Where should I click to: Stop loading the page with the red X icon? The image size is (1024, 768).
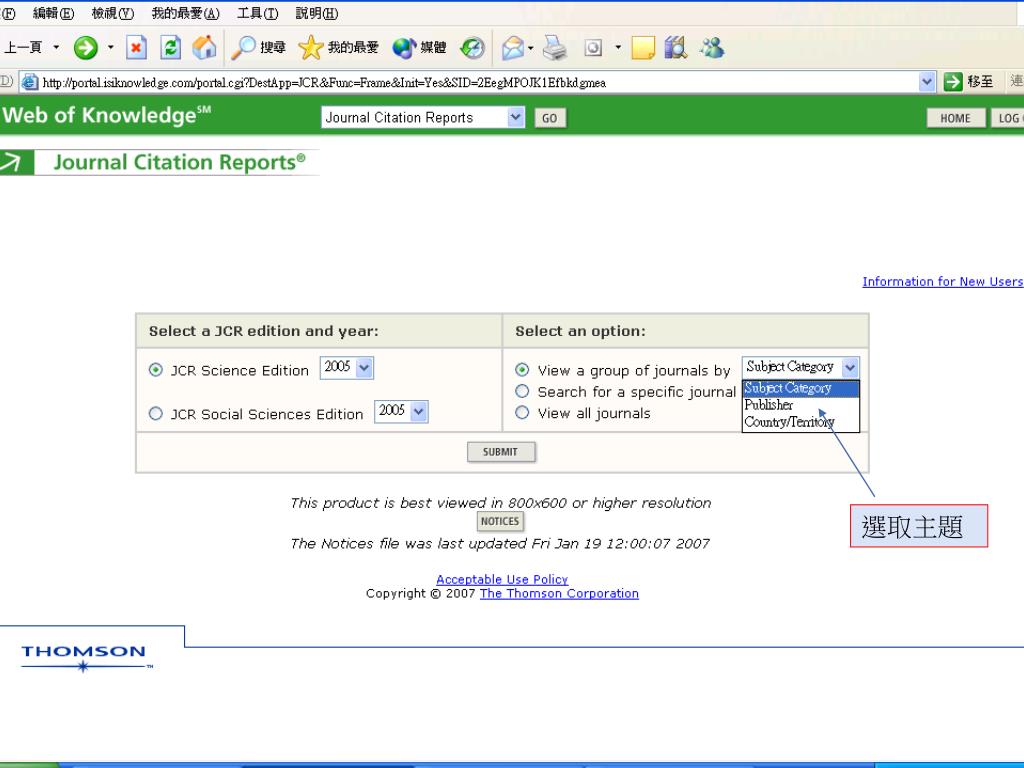(x=136, y=48)
